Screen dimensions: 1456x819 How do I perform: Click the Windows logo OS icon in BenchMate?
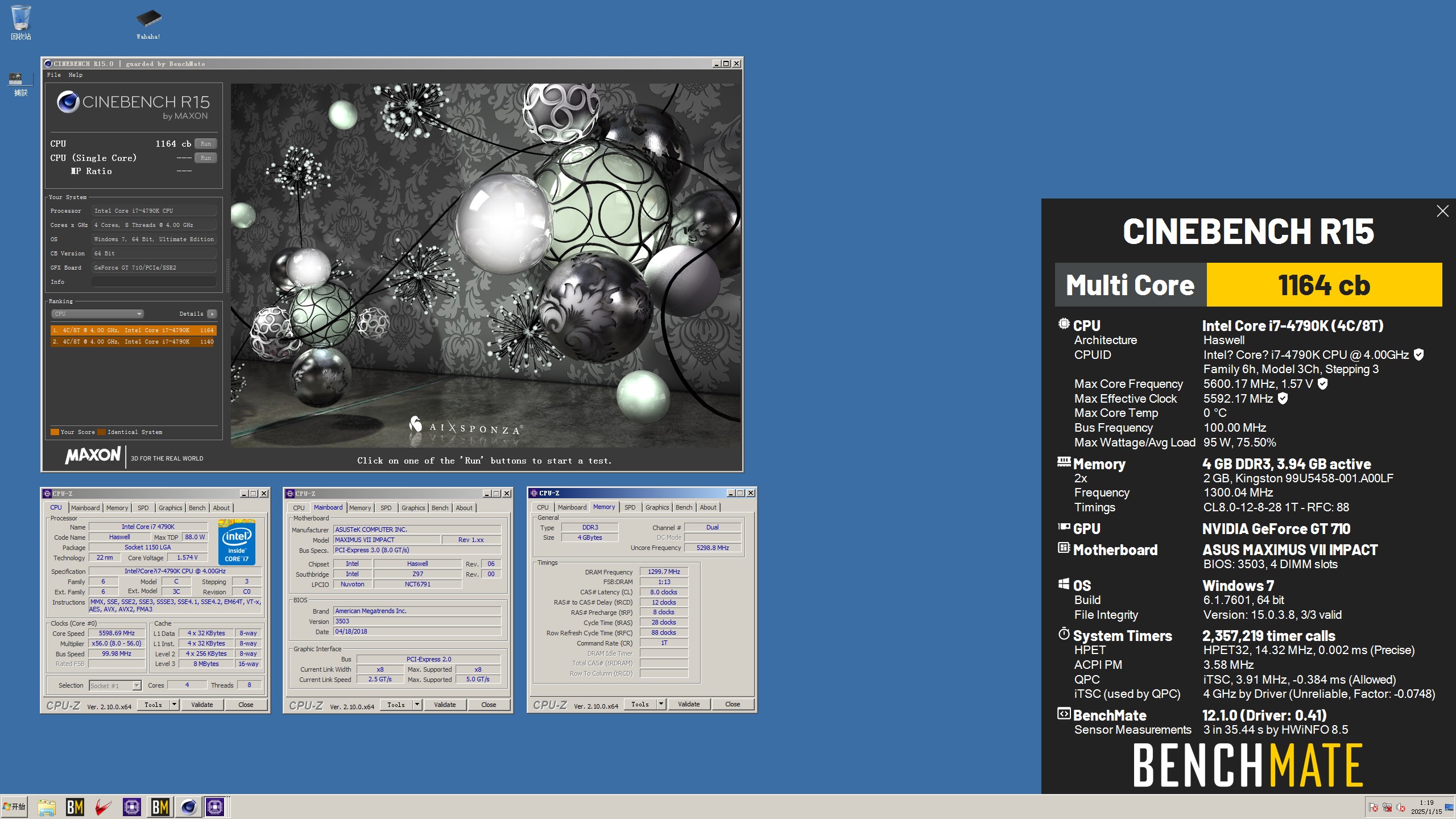pos(1064,584)
